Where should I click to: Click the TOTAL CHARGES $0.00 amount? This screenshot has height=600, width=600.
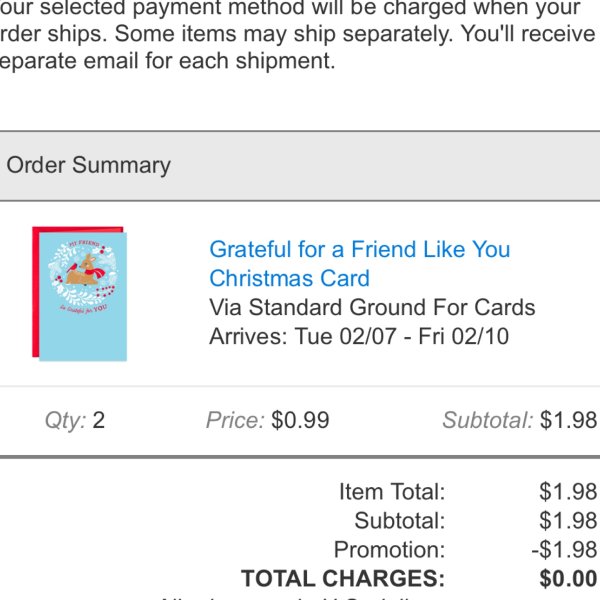[x=568, y=578]
